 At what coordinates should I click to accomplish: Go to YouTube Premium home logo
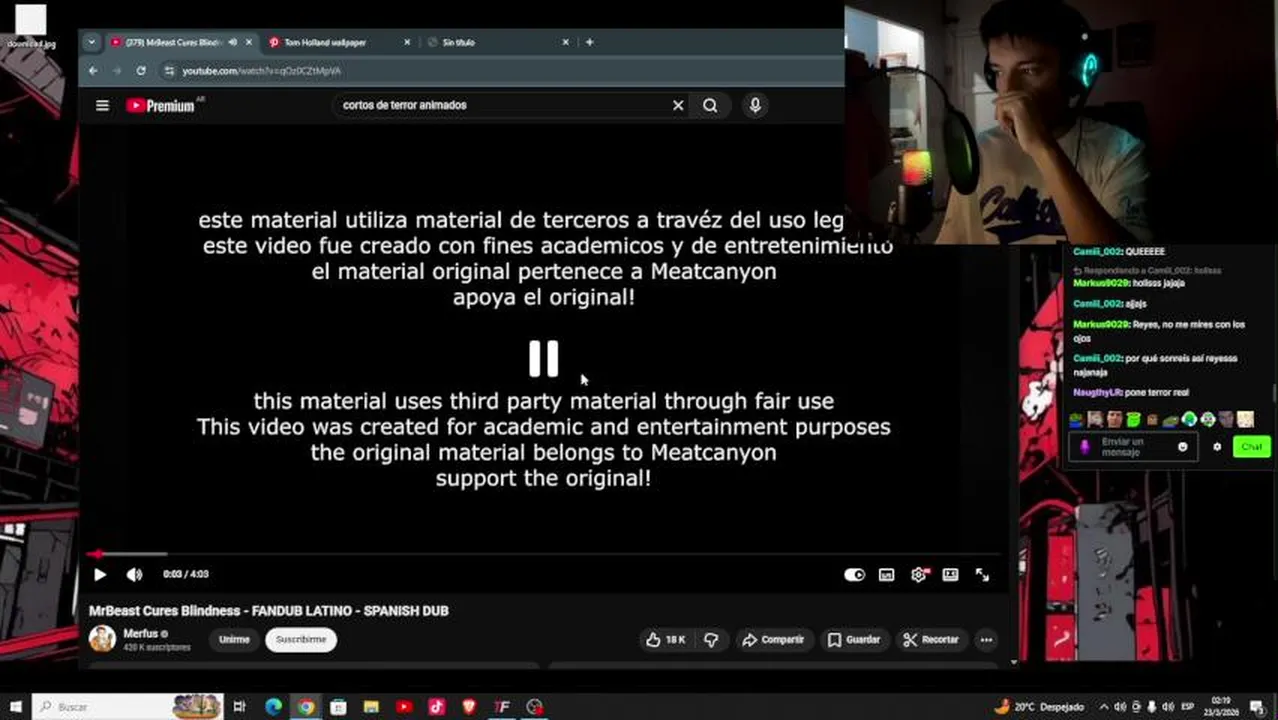click(161, 105)
